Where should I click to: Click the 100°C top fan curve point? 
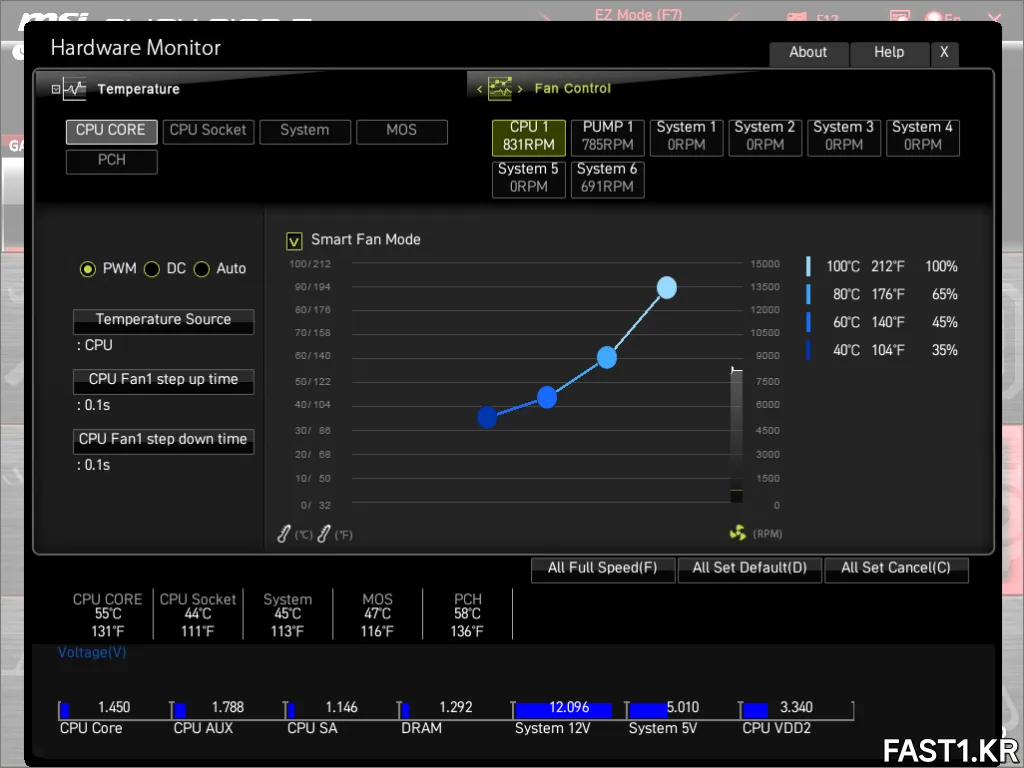point(667,287)
